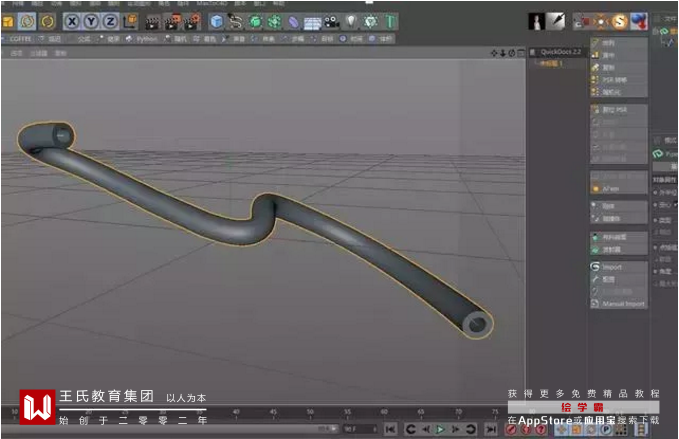Open the purple deformer objects icon
The height and width of the screenshot is (439, 679).
point(293,22)
